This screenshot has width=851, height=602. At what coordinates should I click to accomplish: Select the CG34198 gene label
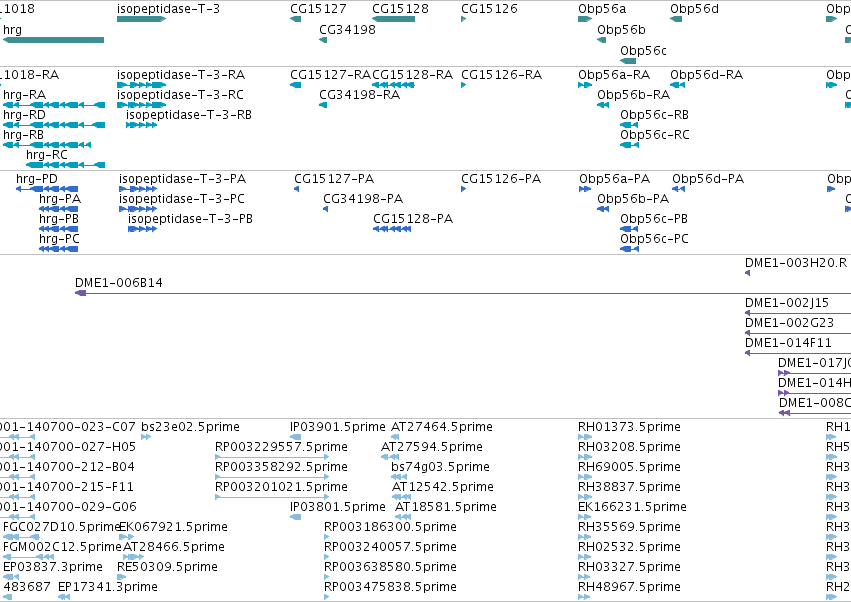347,30
